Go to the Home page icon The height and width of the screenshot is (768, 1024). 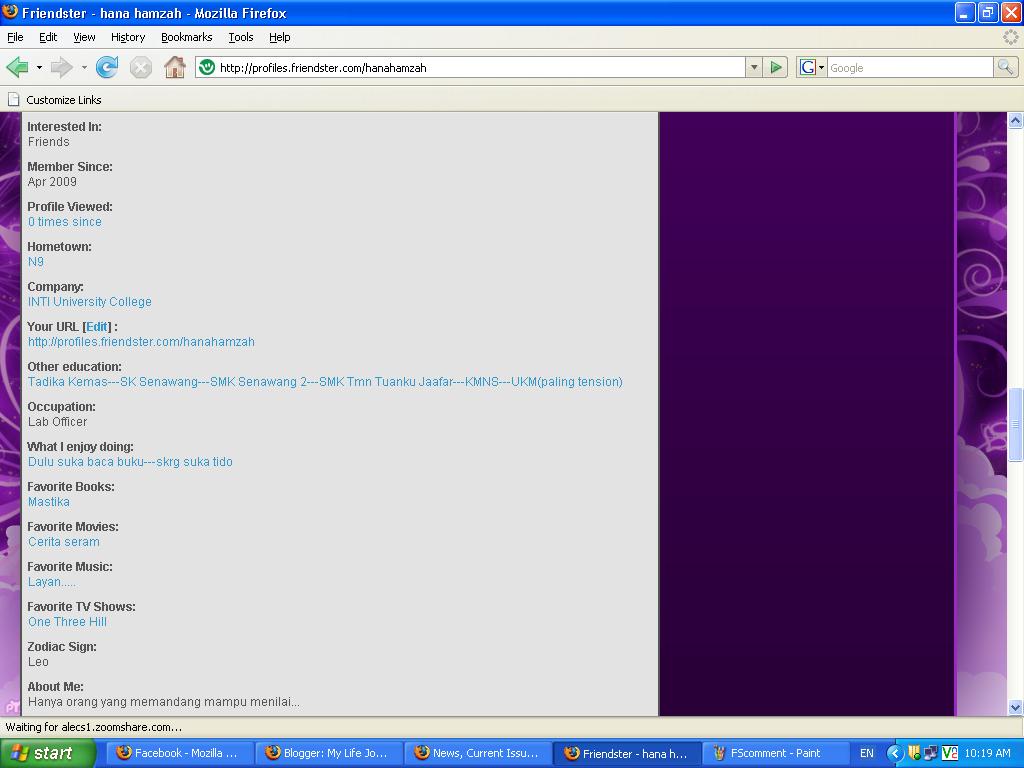[174, 67]
